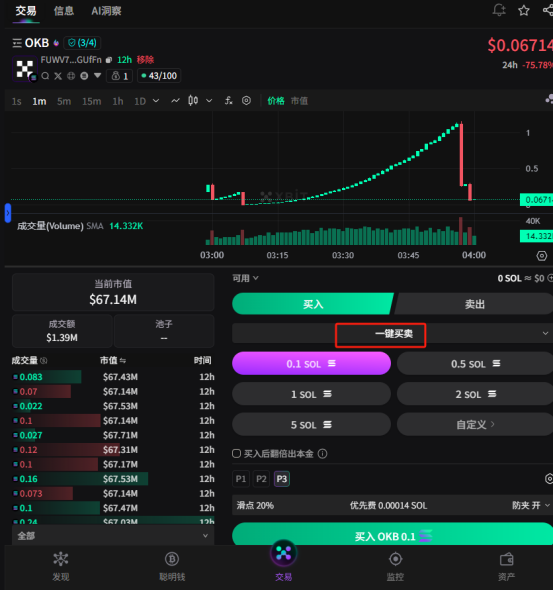This screenshot has width=554, height=590.
Task: Click the search icon under the address
Action: pos(45,76)
